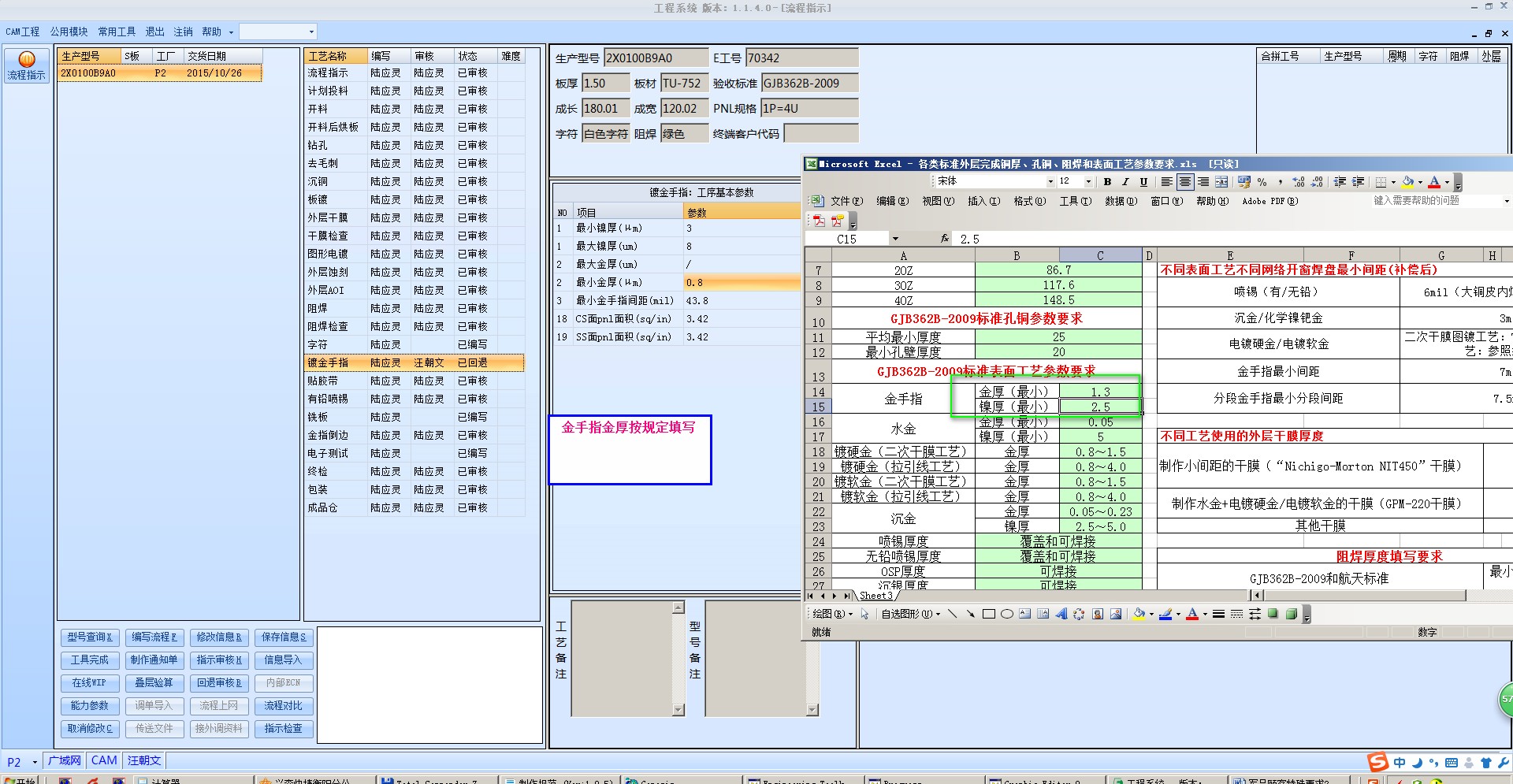
Task: Expand the font size 12 dropdown
Action: point(1088,182)
